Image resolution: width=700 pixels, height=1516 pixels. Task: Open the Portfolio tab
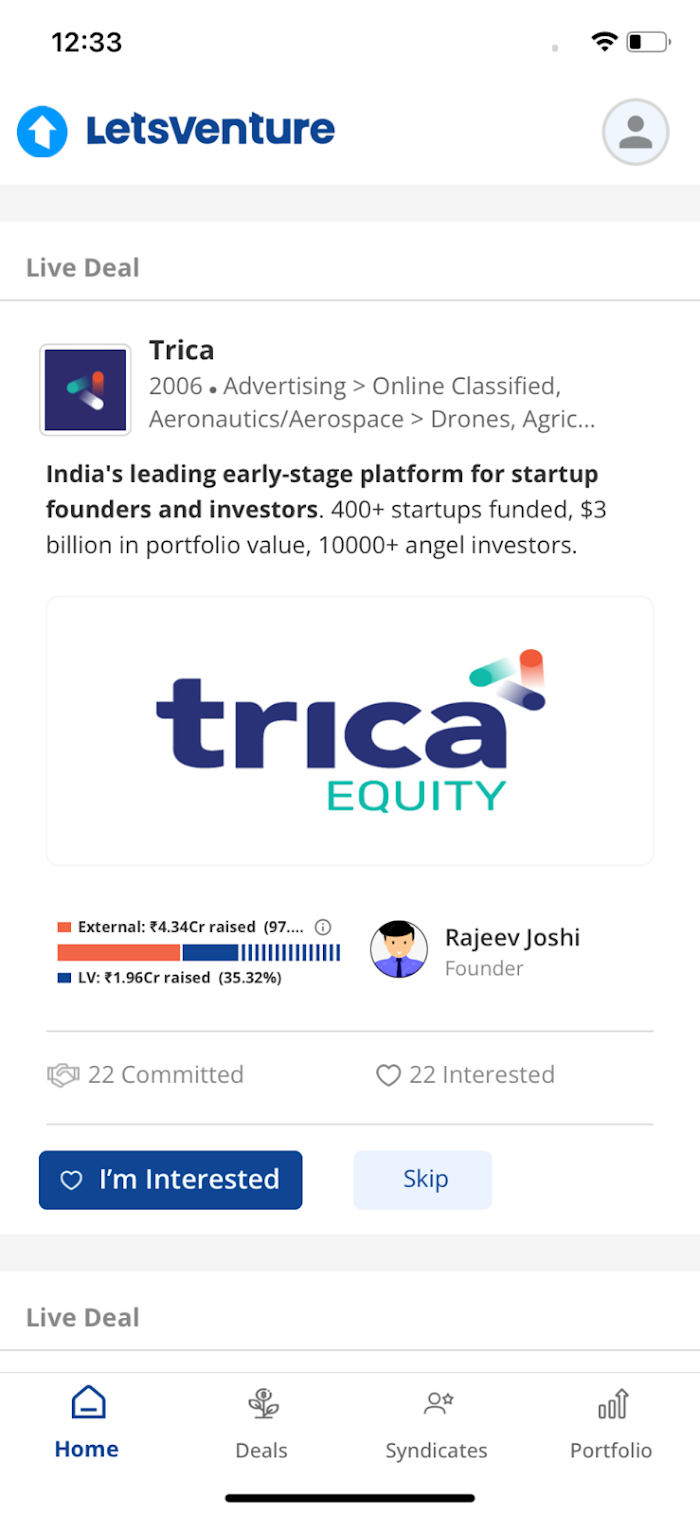611,1421
